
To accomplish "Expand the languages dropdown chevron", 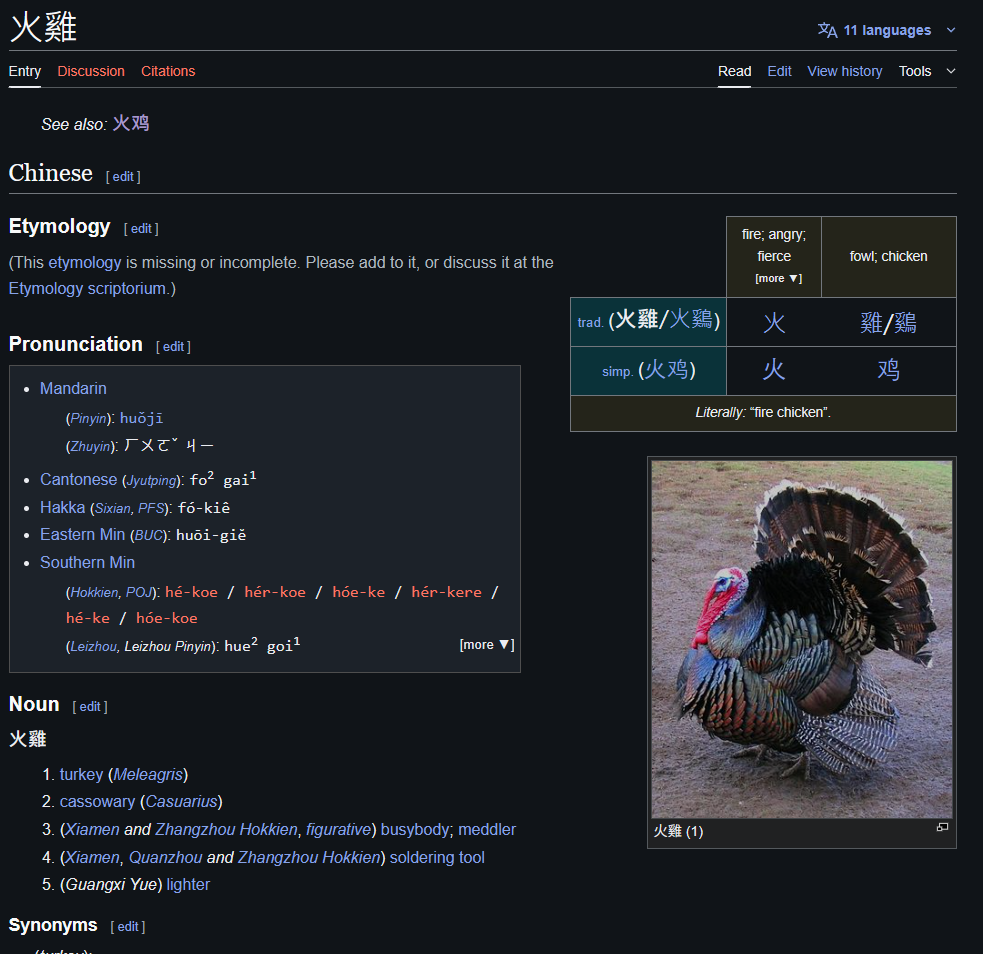I will [x=951, y=30].
